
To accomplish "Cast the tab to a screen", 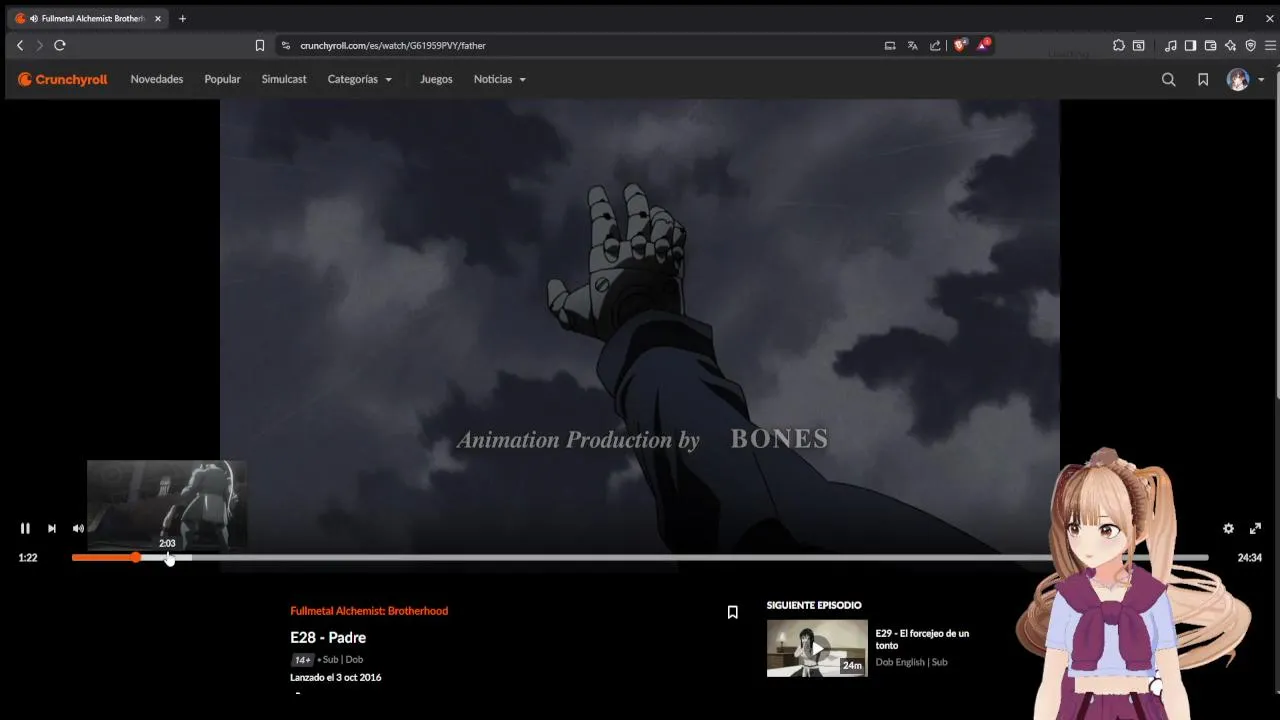I will pos(890,45).
